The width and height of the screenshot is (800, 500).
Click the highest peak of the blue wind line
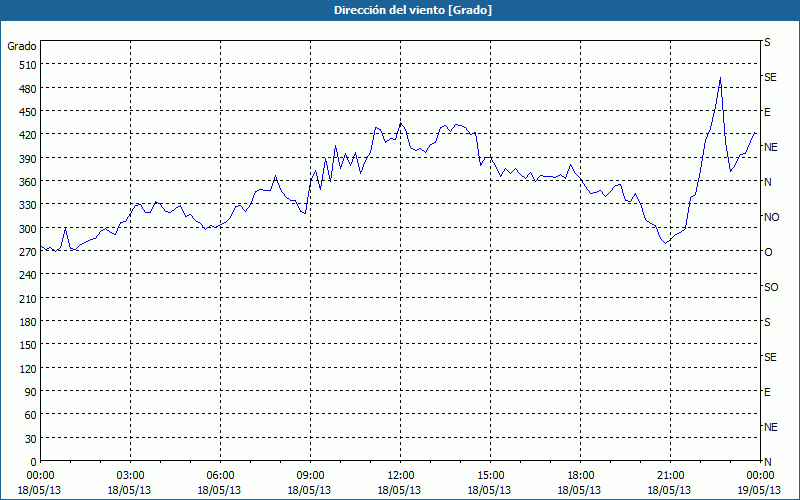pyautogui.click(x=720, y=78)
